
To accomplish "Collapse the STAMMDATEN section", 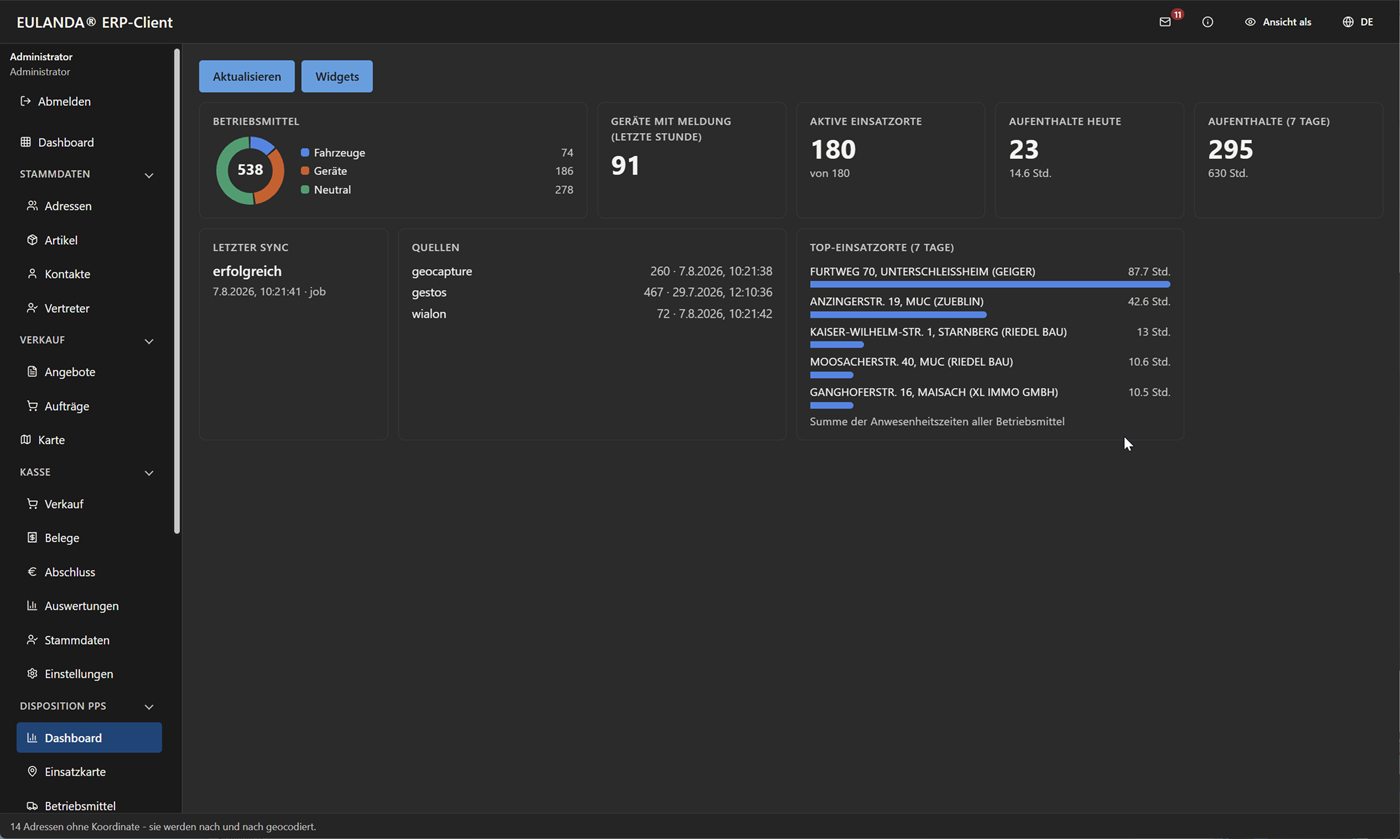I will click(x=149, y=175).
